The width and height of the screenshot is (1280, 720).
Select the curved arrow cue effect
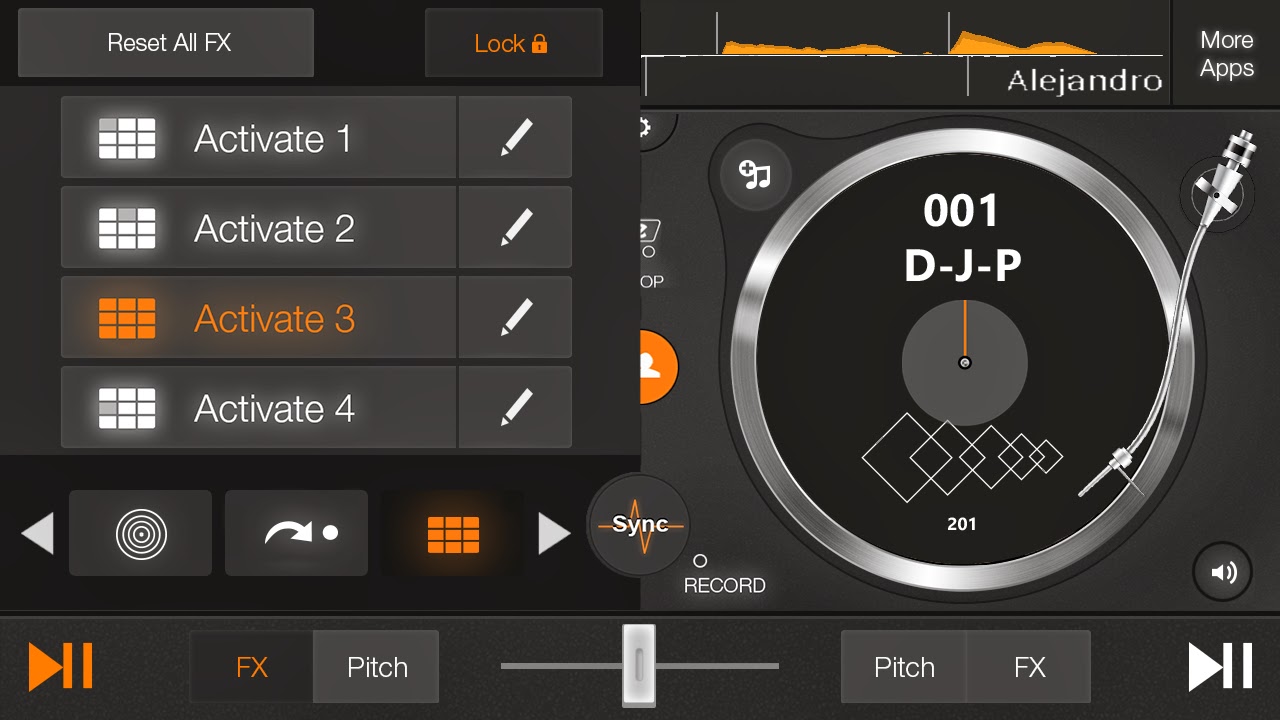tap(296, 533)
